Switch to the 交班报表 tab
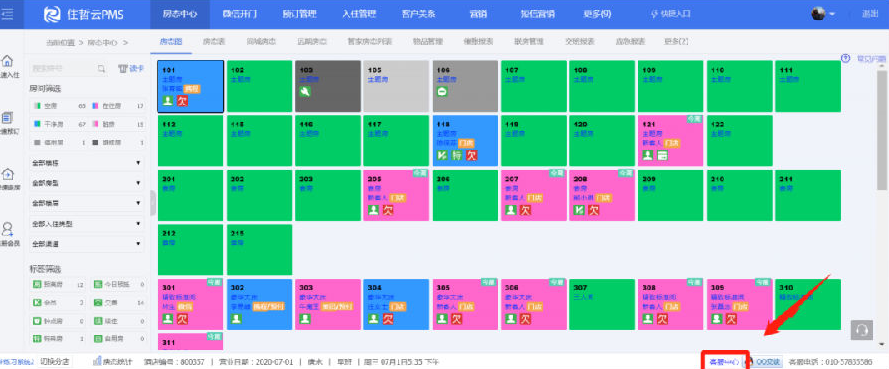This screenshot has height=369, width=889. (579, 42)
